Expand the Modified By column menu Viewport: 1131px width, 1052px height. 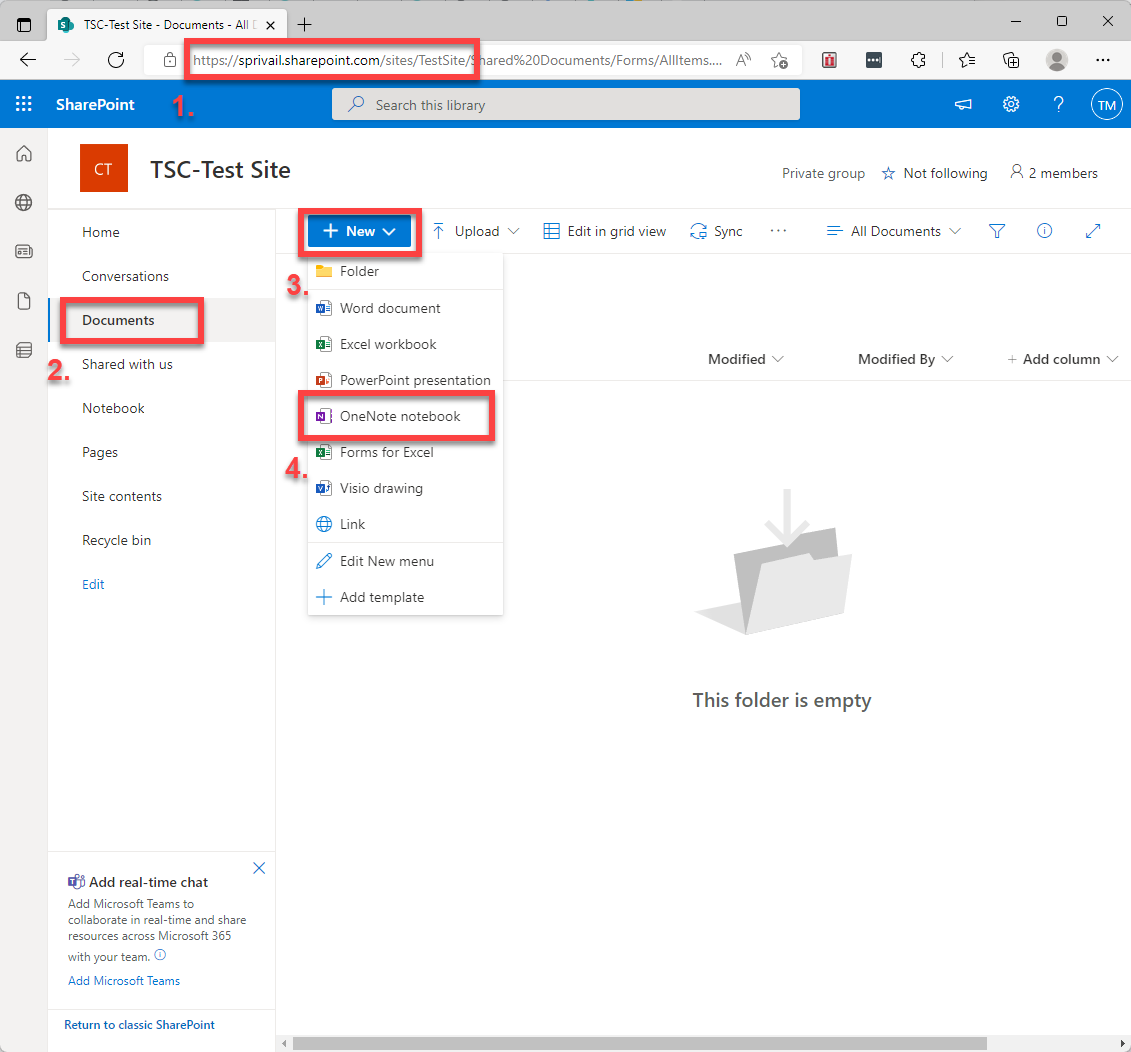tap(905, 359)
